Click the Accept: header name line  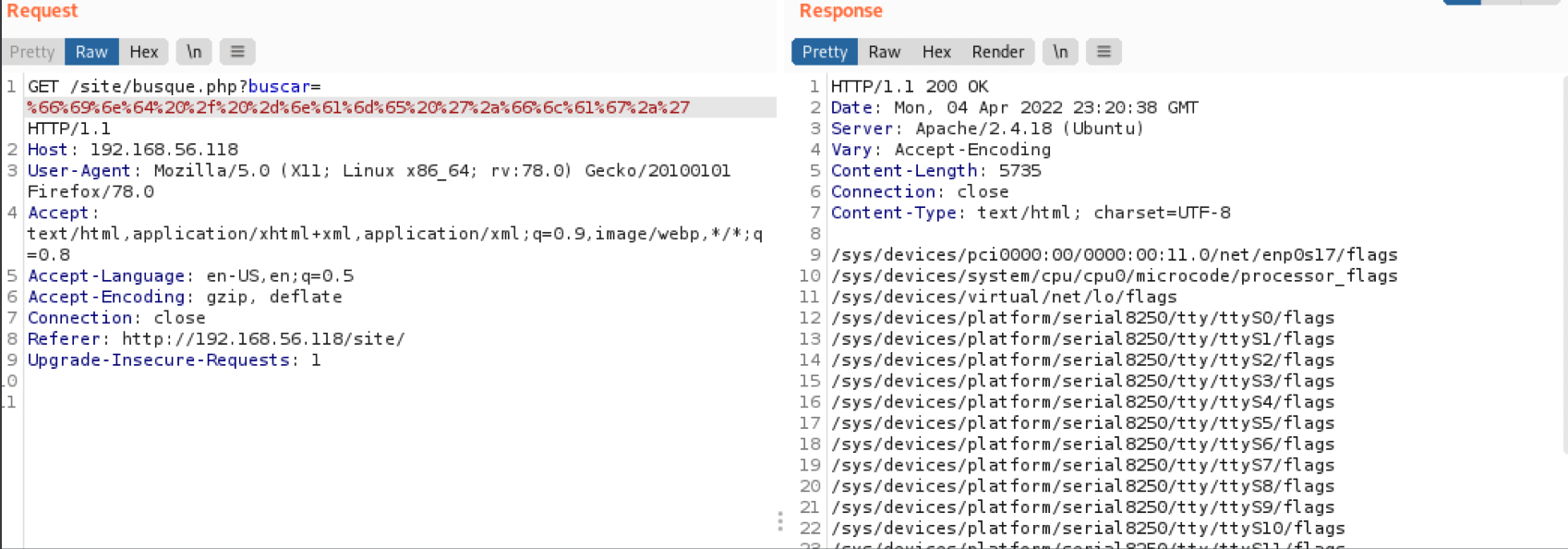point(63,213)
